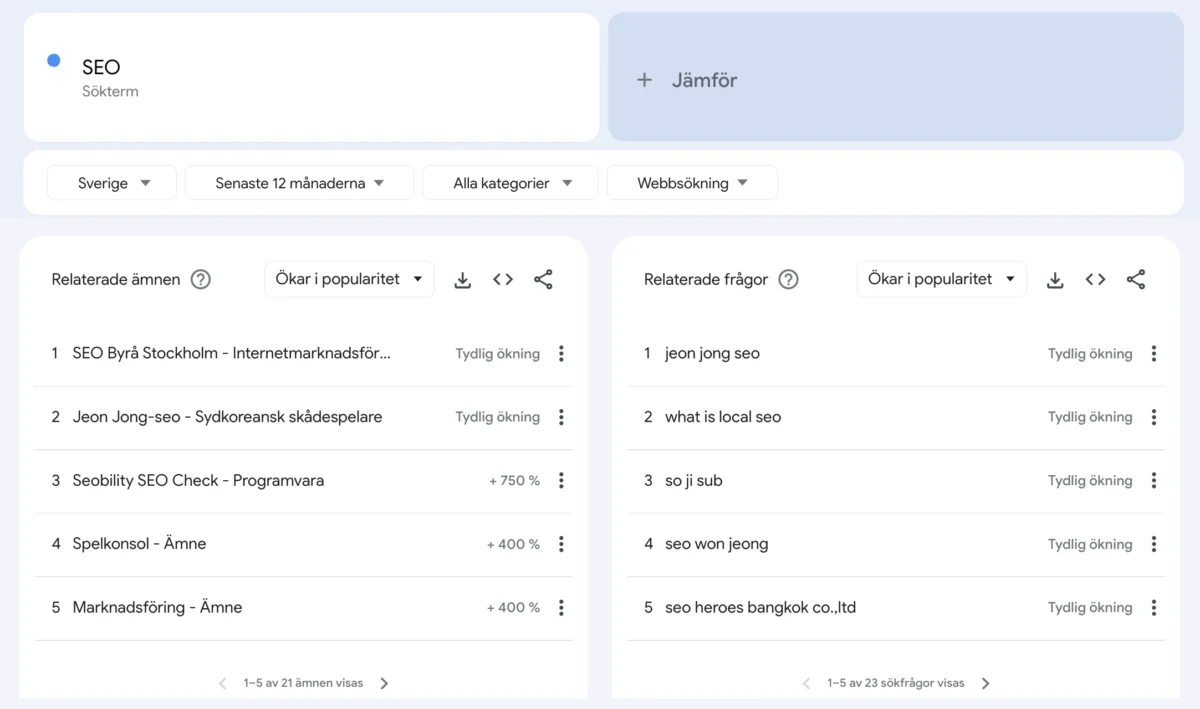Open the seo heroes bangkok co.,ltd query

[x=761, y=608]
